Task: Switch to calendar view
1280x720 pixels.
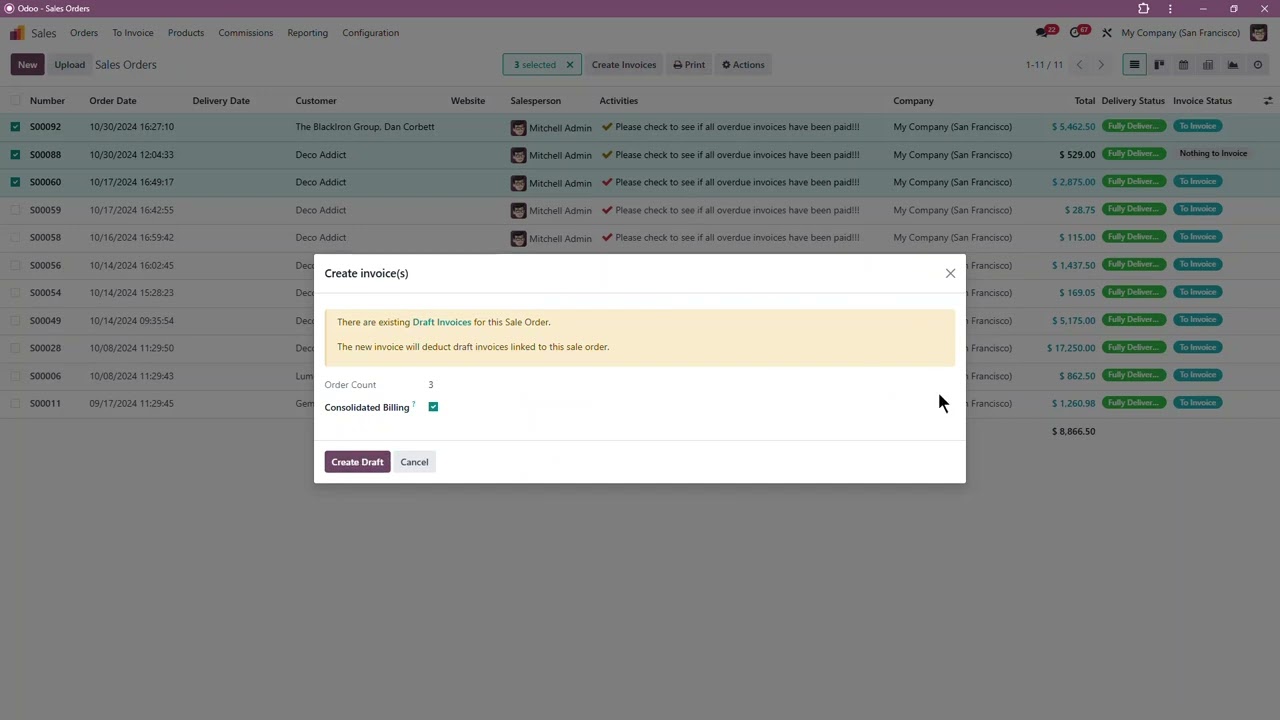Action: (x=1183, y=65)
